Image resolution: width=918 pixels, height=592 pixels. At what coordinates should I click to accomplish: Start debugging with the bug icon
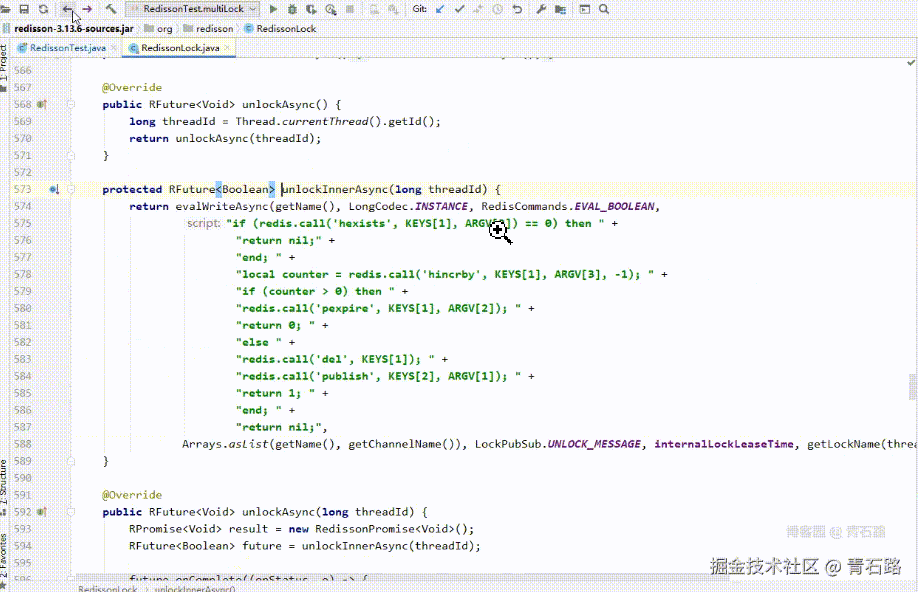292,9
